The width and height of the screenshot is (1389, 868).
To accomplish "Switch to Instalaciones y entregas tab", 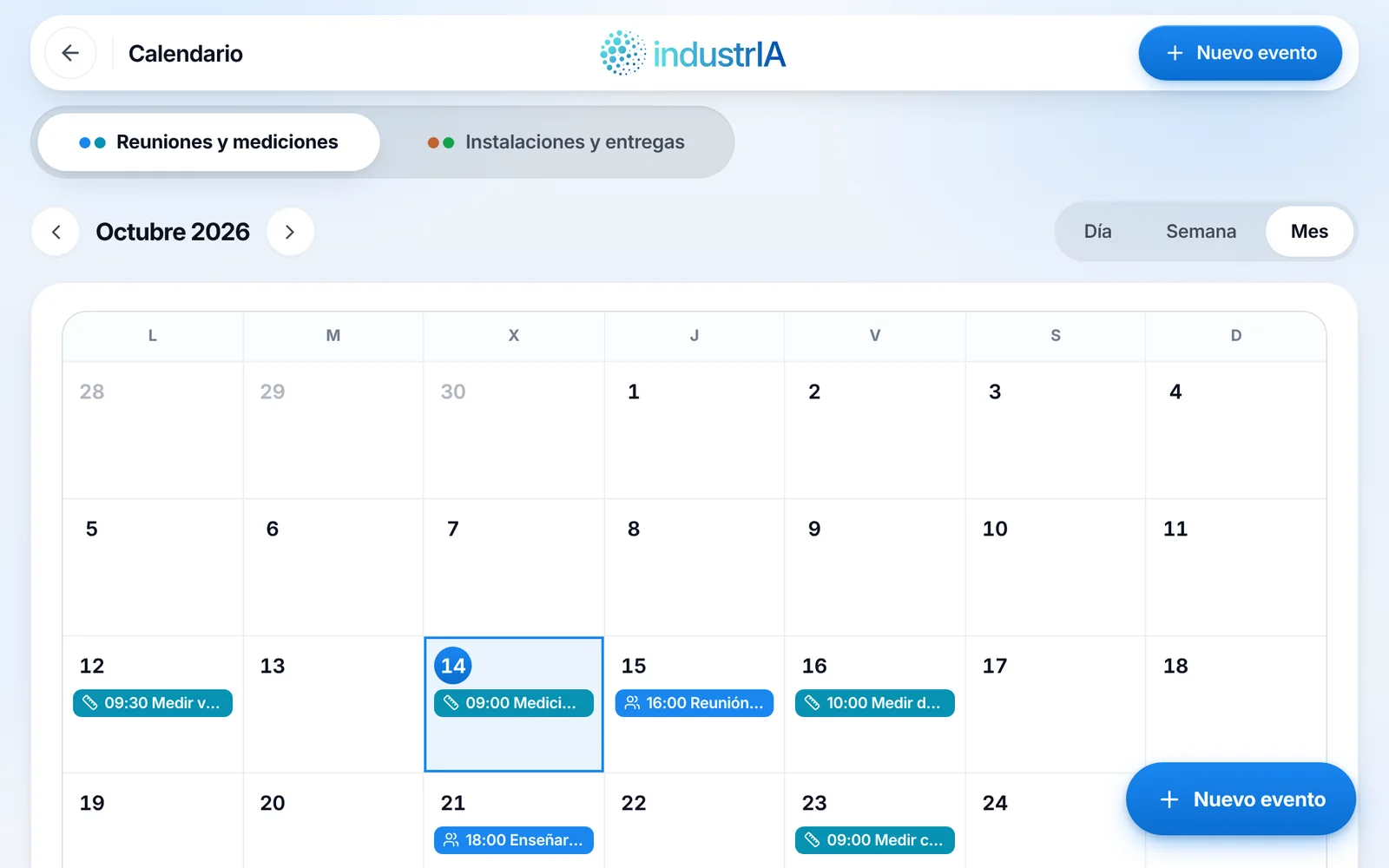I will (556, 142).
